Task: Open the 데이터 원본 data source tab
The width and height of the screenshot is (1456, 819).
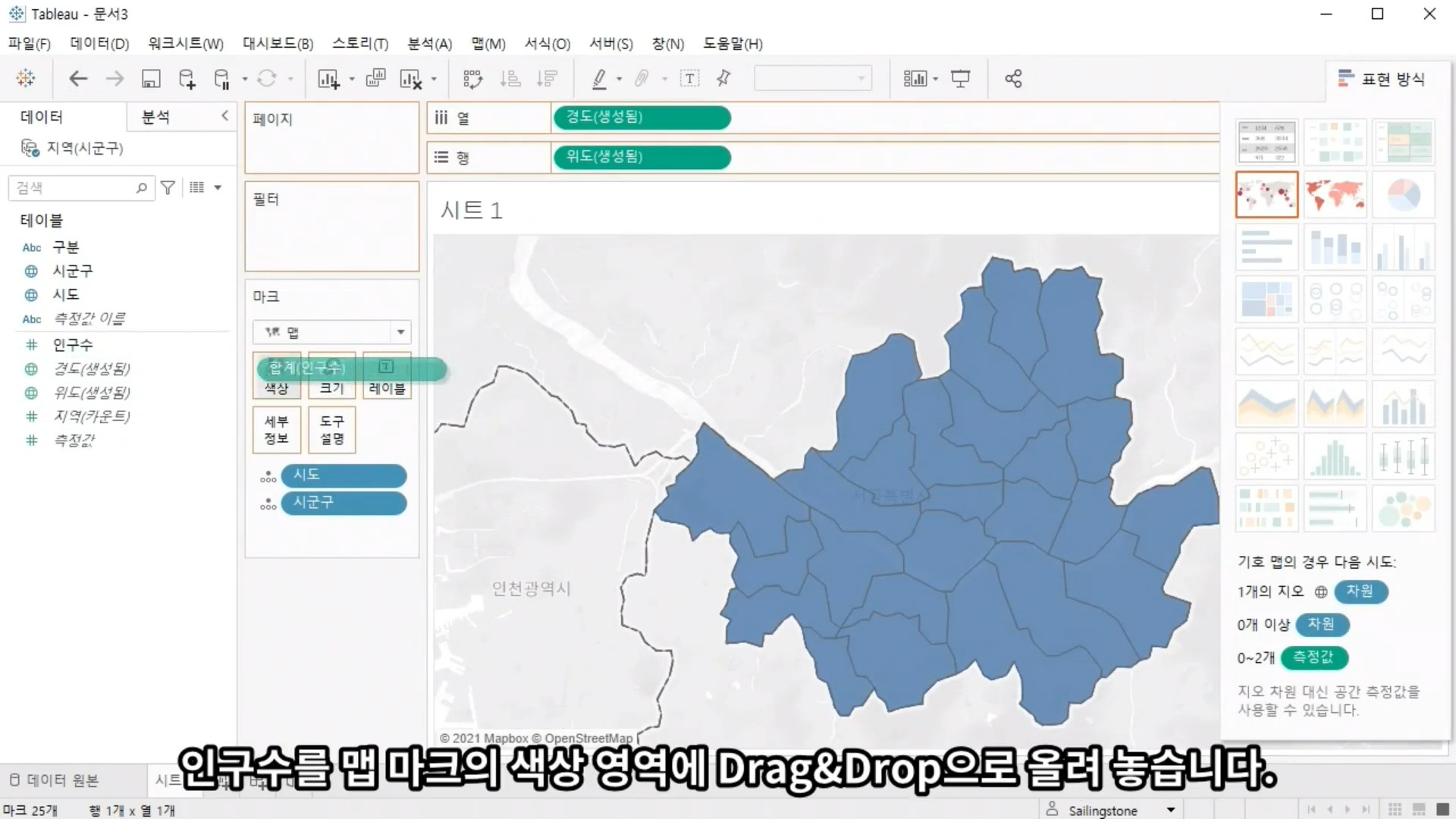Action: pyautogui.click(x=55, y=780)
